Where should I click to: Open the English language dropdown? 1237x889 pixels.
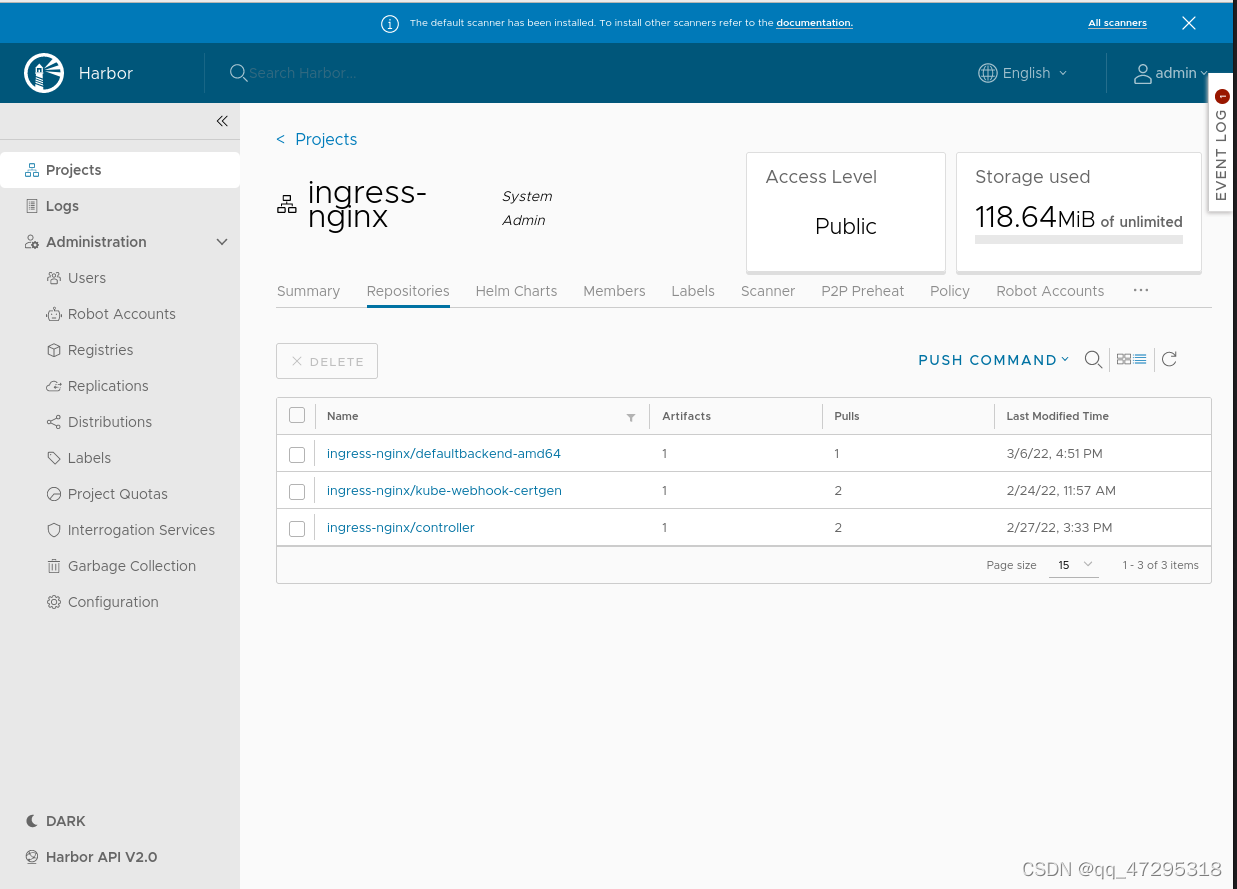(1024, 73)
